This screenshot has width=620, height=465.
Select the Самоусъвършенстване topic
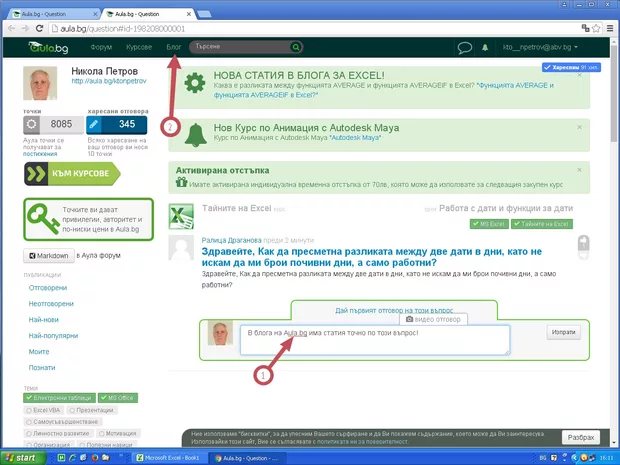pyautogui.click(x=63, y=422)
